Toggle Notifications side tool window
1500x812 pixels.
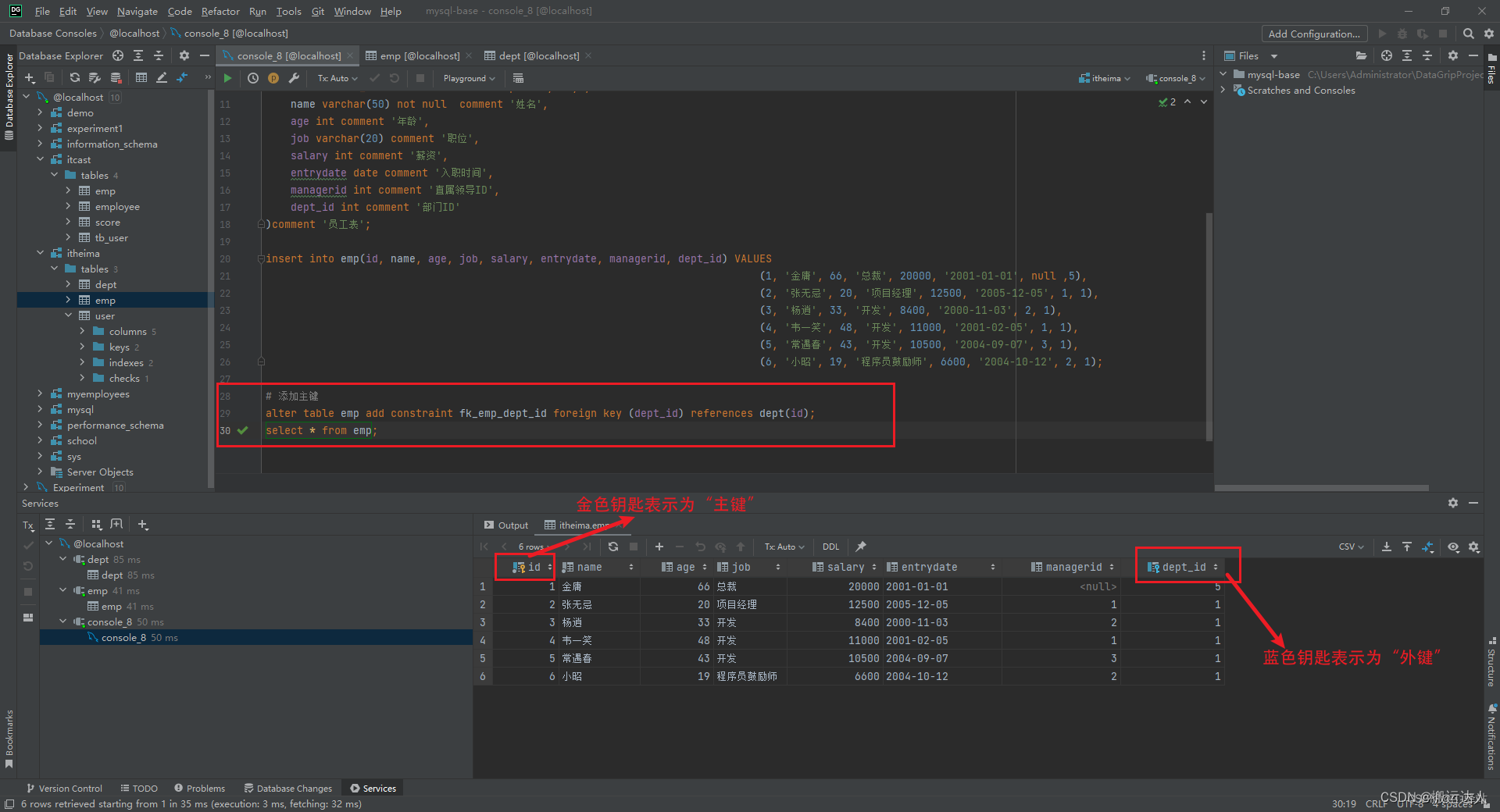[1491, 738]
